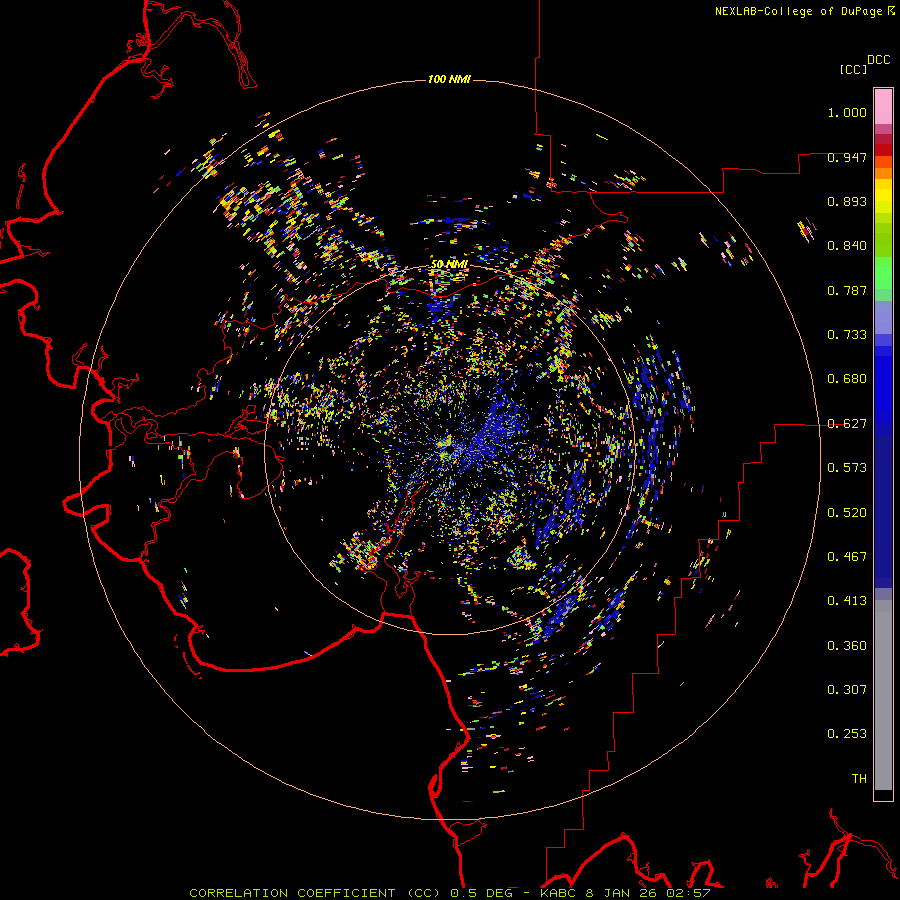Click the KABC radar site identifier in caption
This screenshot has width=900, height=900.
tap(558, 893)
